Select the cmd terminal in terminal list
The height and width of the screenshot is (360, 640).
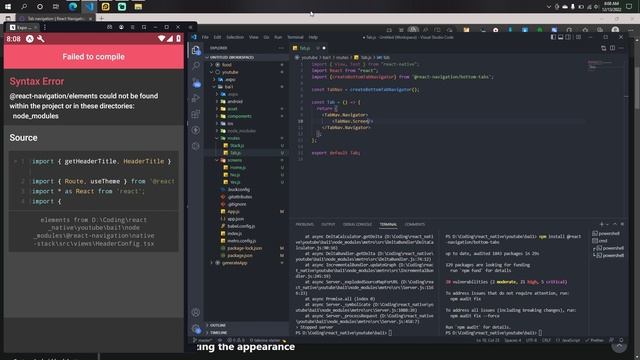click(x=602, y=241)
